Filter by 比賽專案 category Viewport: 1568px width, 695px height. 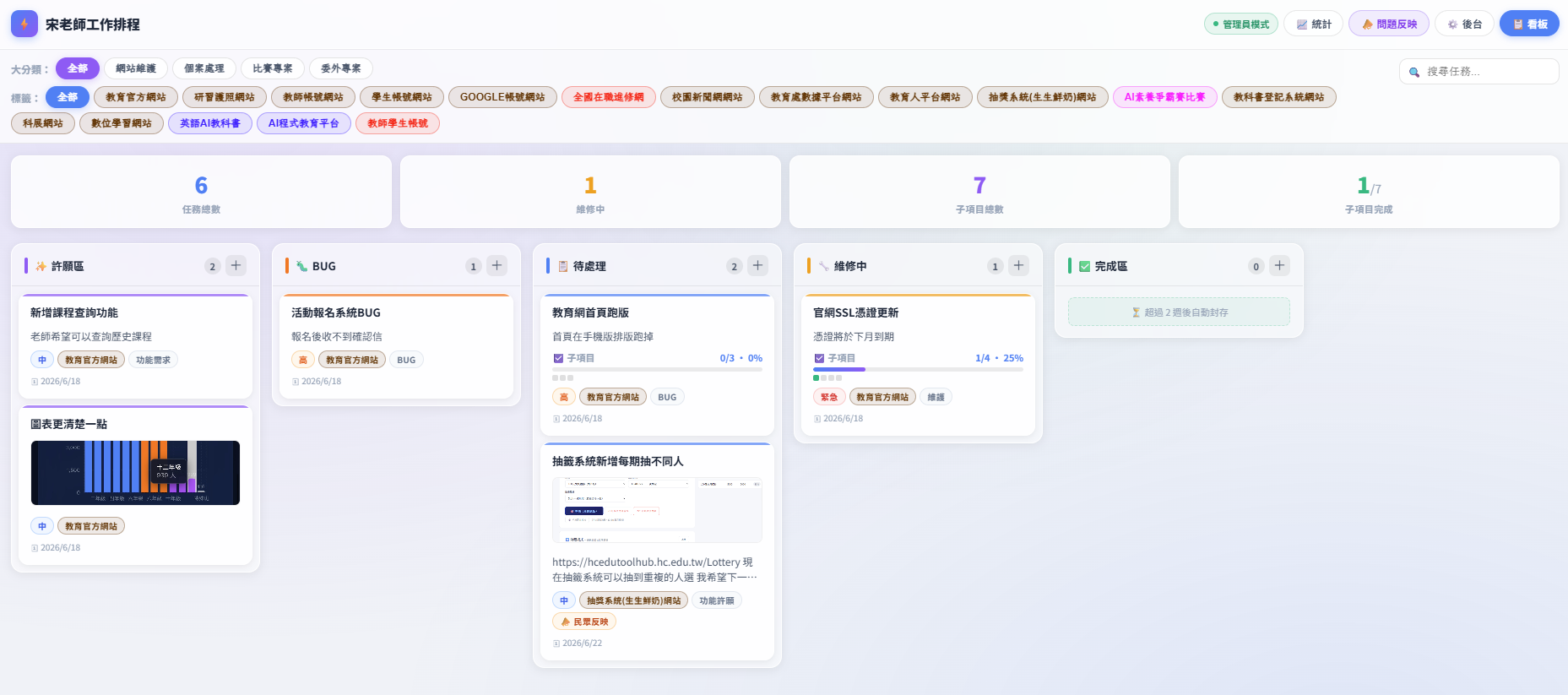click(x=273, y=68)
